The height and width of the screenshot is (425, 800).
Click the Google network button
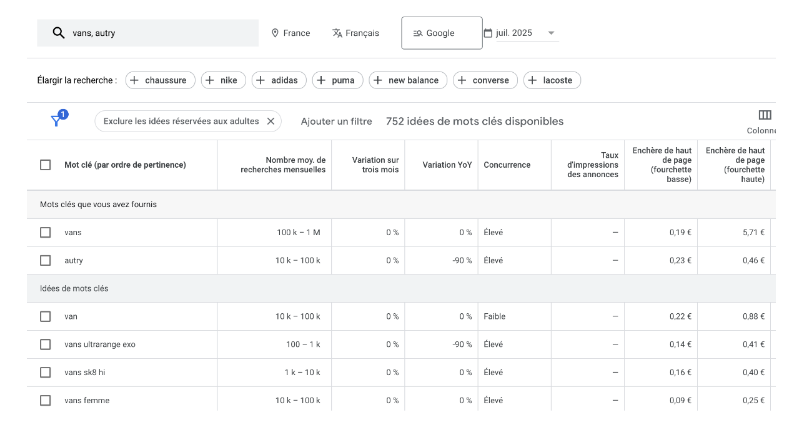[x=442, y=33]
